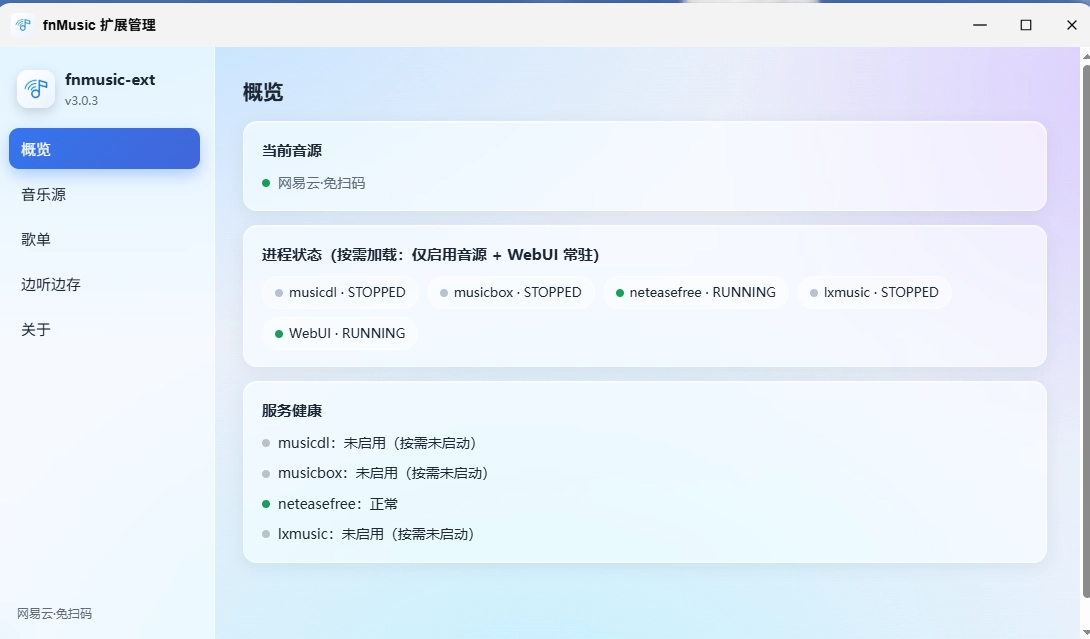Click the vertical scrollbar on the right

[x=1085, y=330]
